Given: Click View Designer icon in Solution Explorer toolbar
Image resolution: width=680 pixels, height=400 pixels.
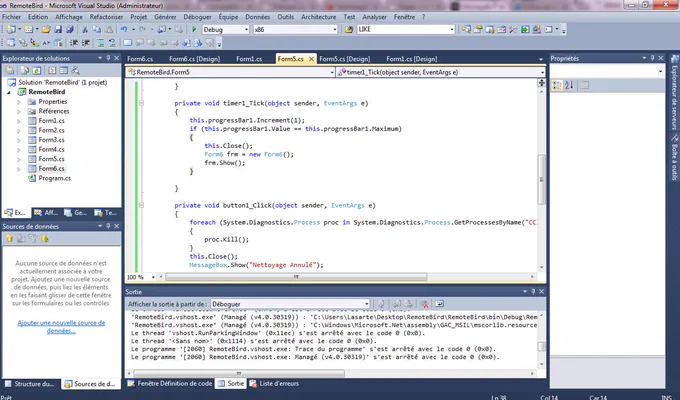Looking at the screenshot, I should pyautogui.click(x=64, y=70).
